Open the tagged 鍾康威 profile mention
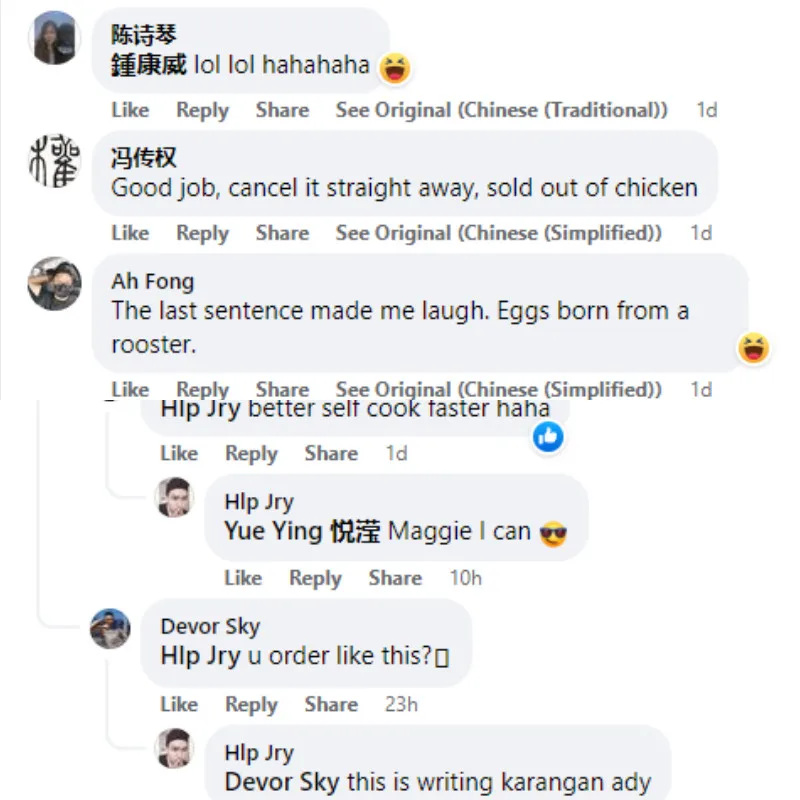800x800 pixels. [x=149, y=66]
